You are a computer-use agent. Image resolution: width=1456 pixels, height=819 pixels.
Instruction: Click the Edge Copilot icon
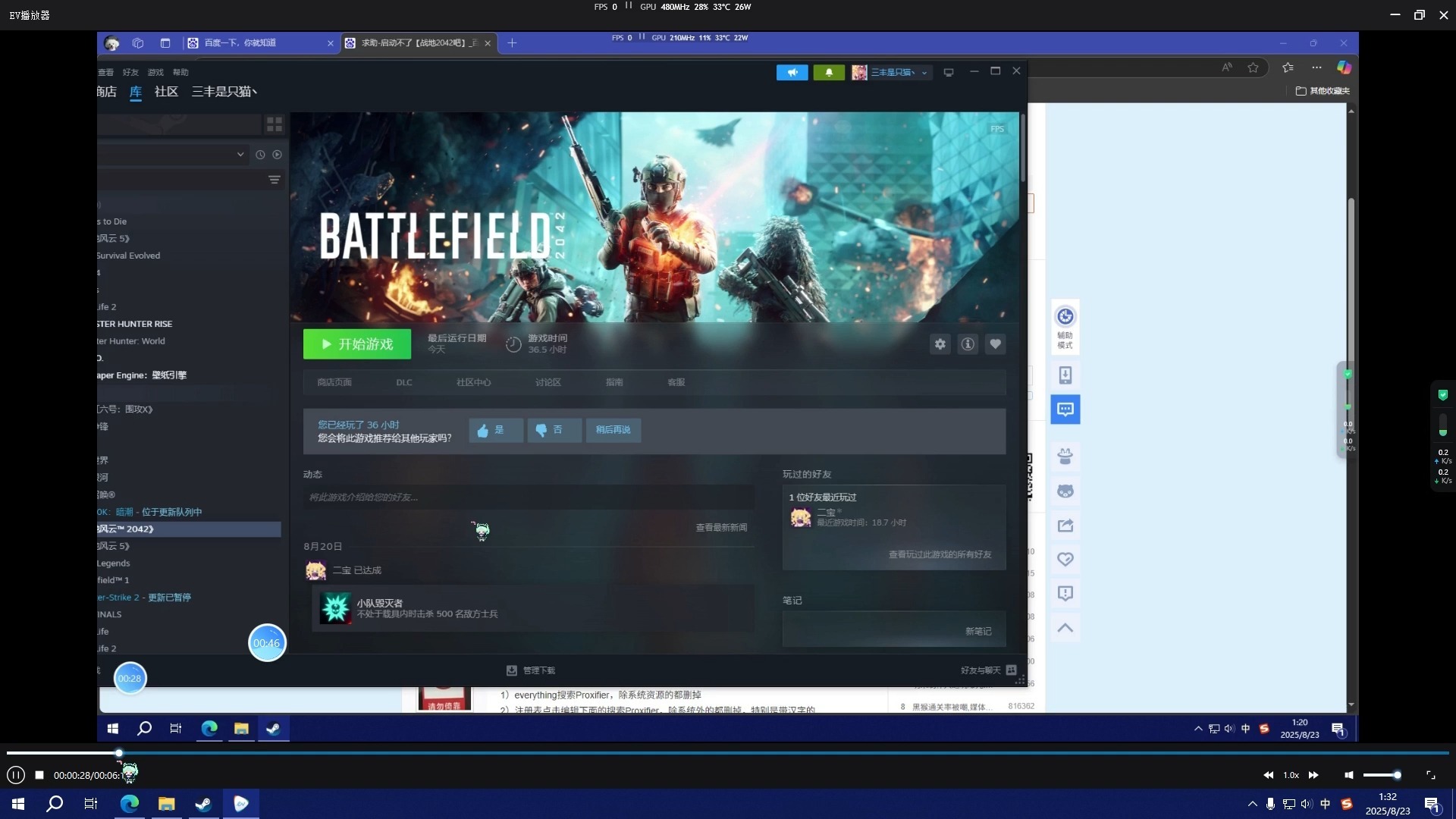[1344, 67]
